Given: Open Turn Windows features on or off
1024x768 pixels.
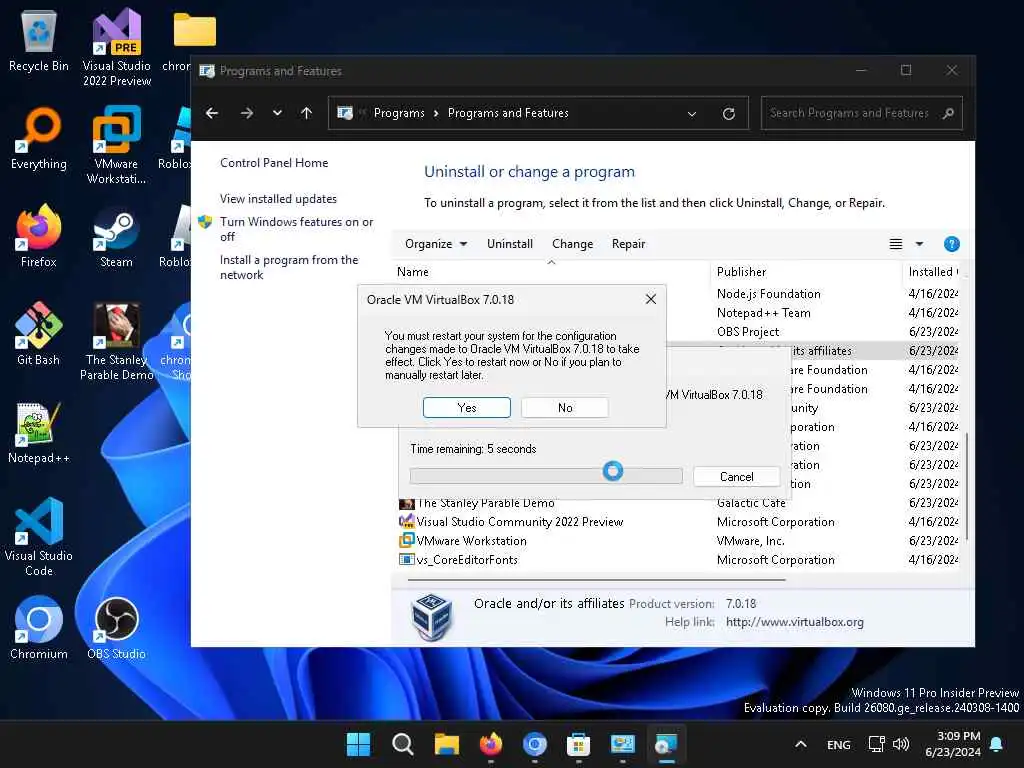Looking at the screenshot, I should coord(296,229).
